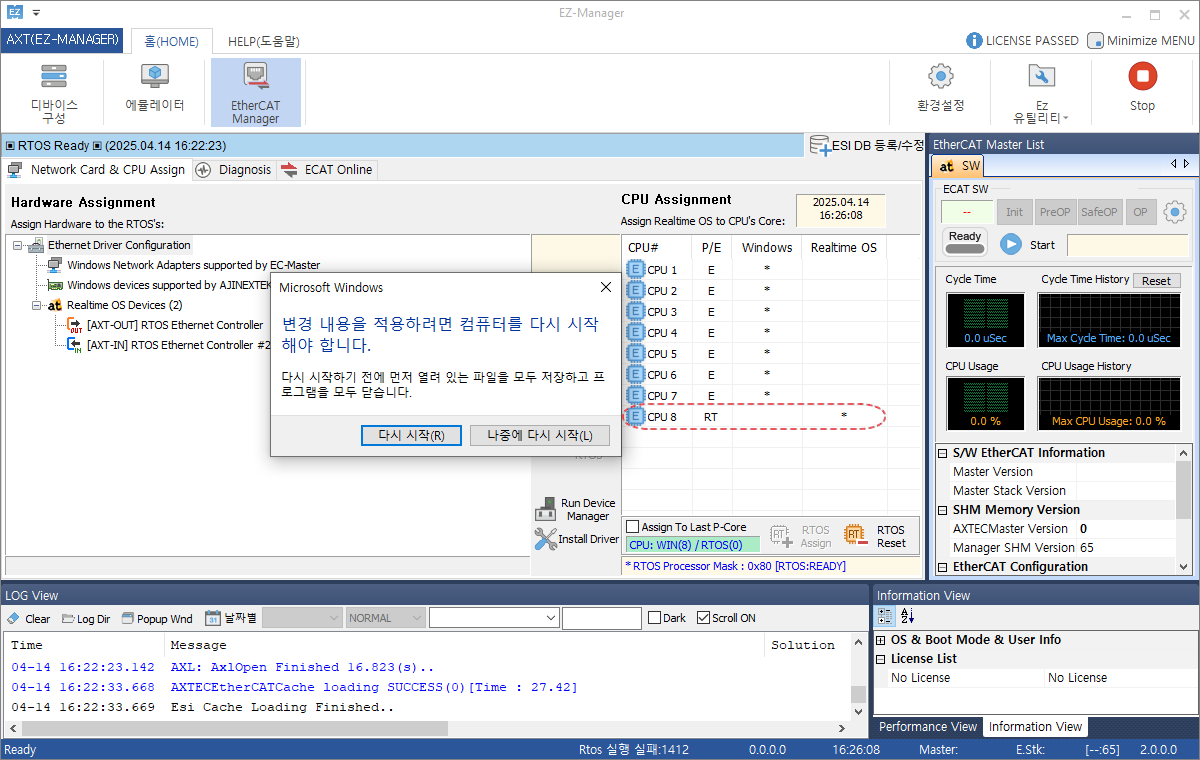
Task: Open the 홈(HOME) ribbon tab
Action: (x=171, y=42)
